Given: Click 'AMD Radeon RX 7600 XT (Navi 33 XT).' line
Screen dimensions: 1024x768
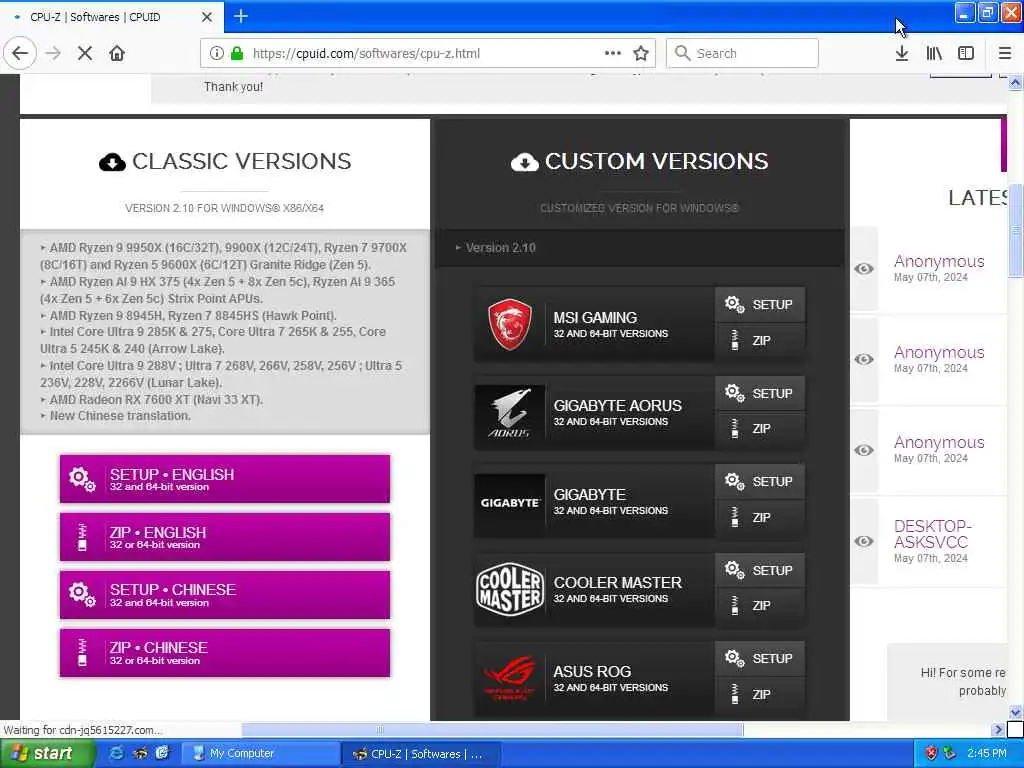Looking at the screenshot, I should [x=156, y=400].
